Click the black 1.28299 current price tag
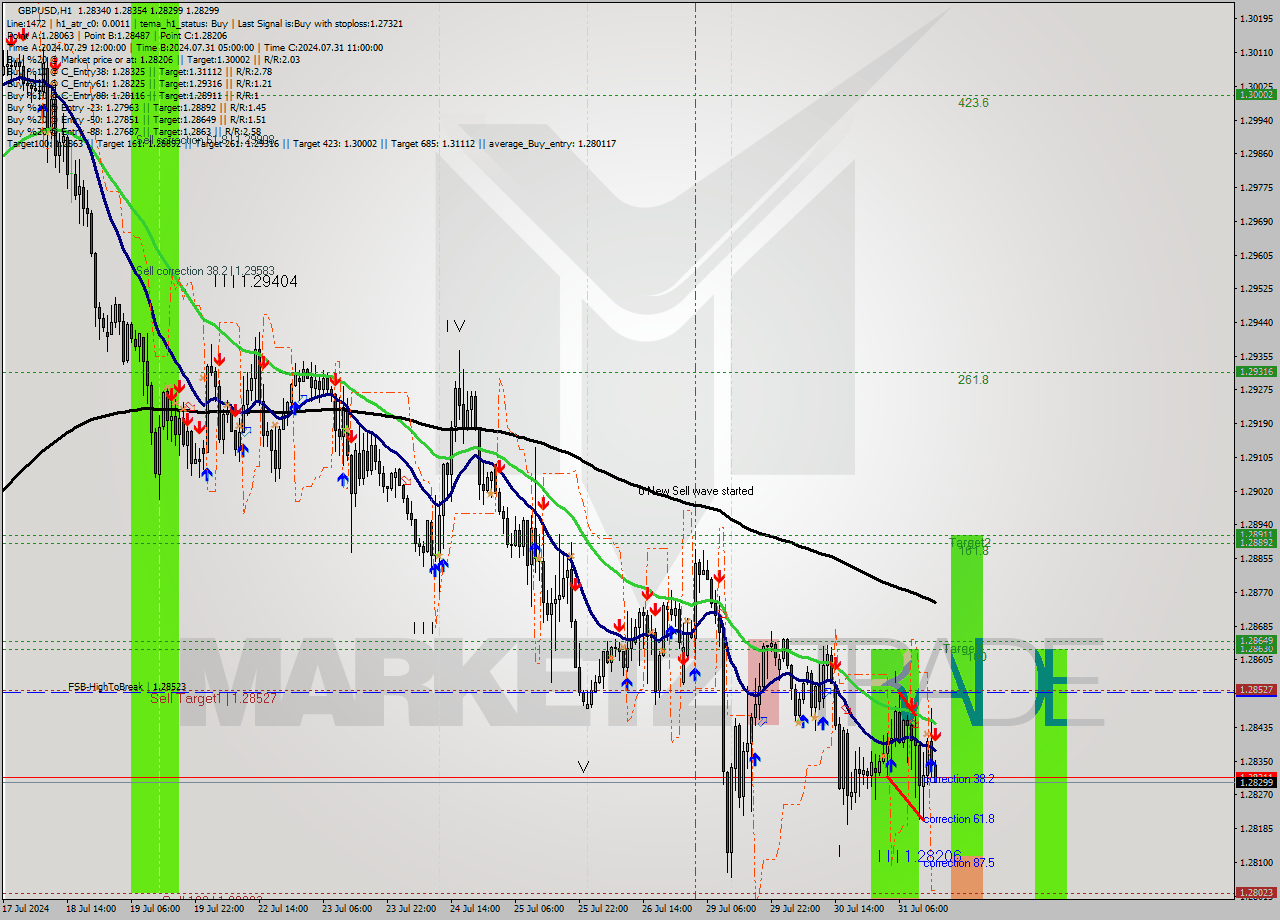The image size is (1280, 920). (x=1256, y=783)
